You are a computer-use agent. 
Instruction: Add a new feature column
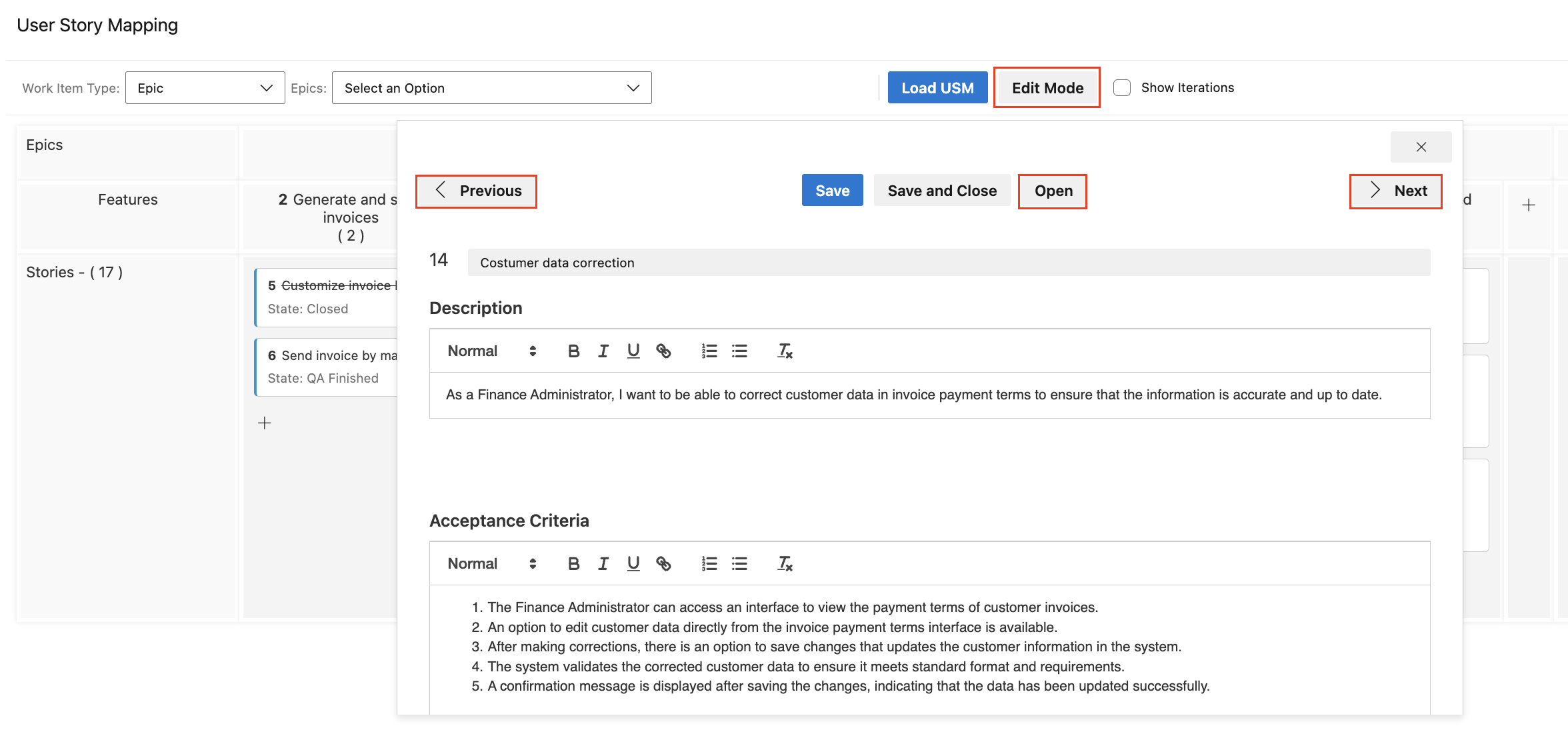[x=1529, y=205]
